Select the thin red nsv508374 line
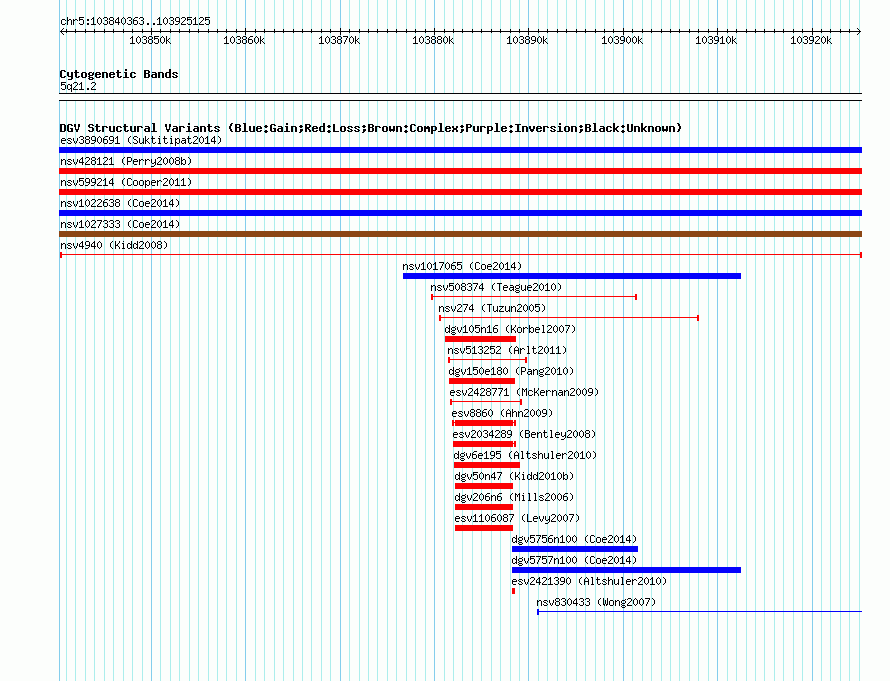The image size is (890, 681). (x=534, y=297)
